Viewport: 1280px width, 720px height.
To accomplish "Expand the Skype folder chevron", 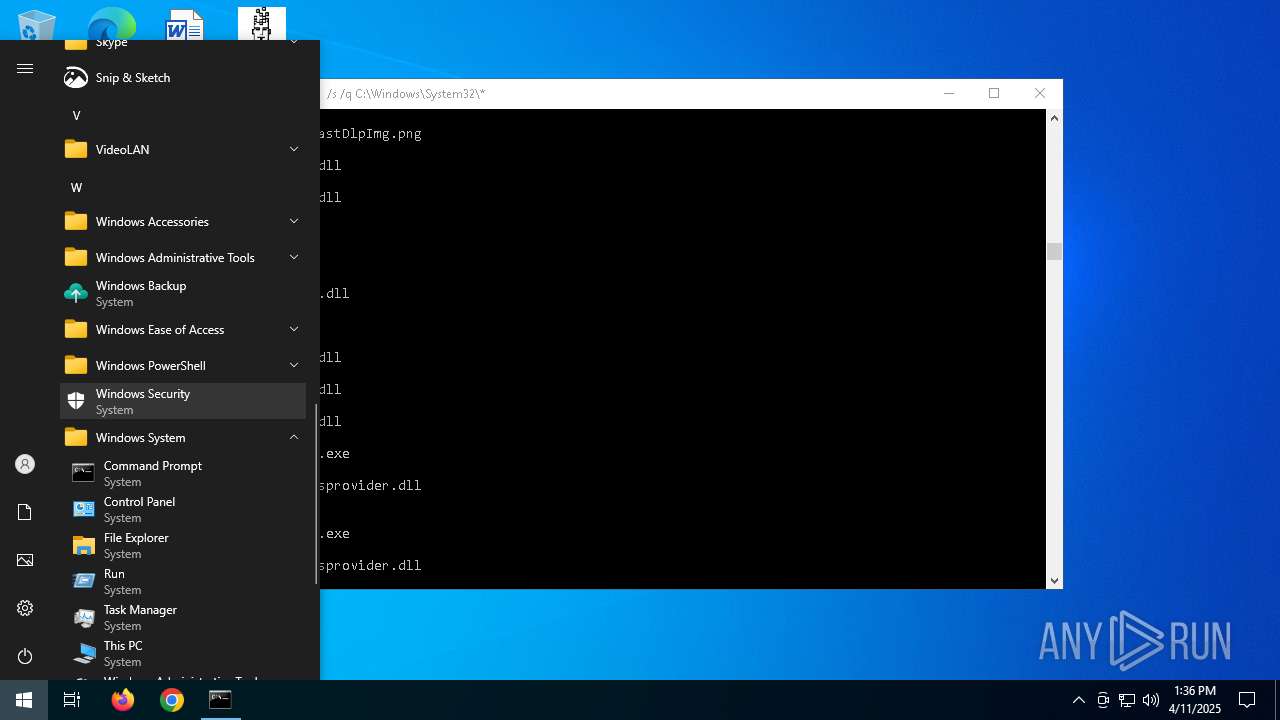I will [294, 42].
